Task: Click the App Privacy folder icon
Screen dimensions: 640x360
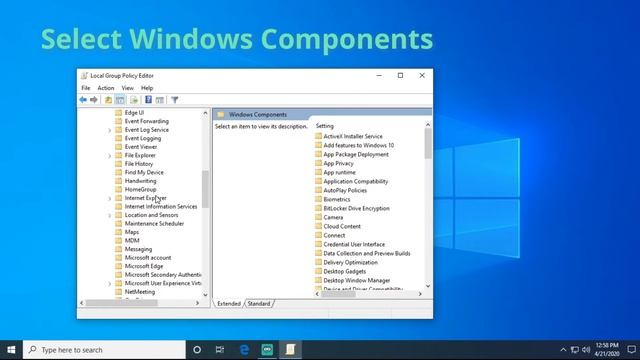Action: (318, 163)
